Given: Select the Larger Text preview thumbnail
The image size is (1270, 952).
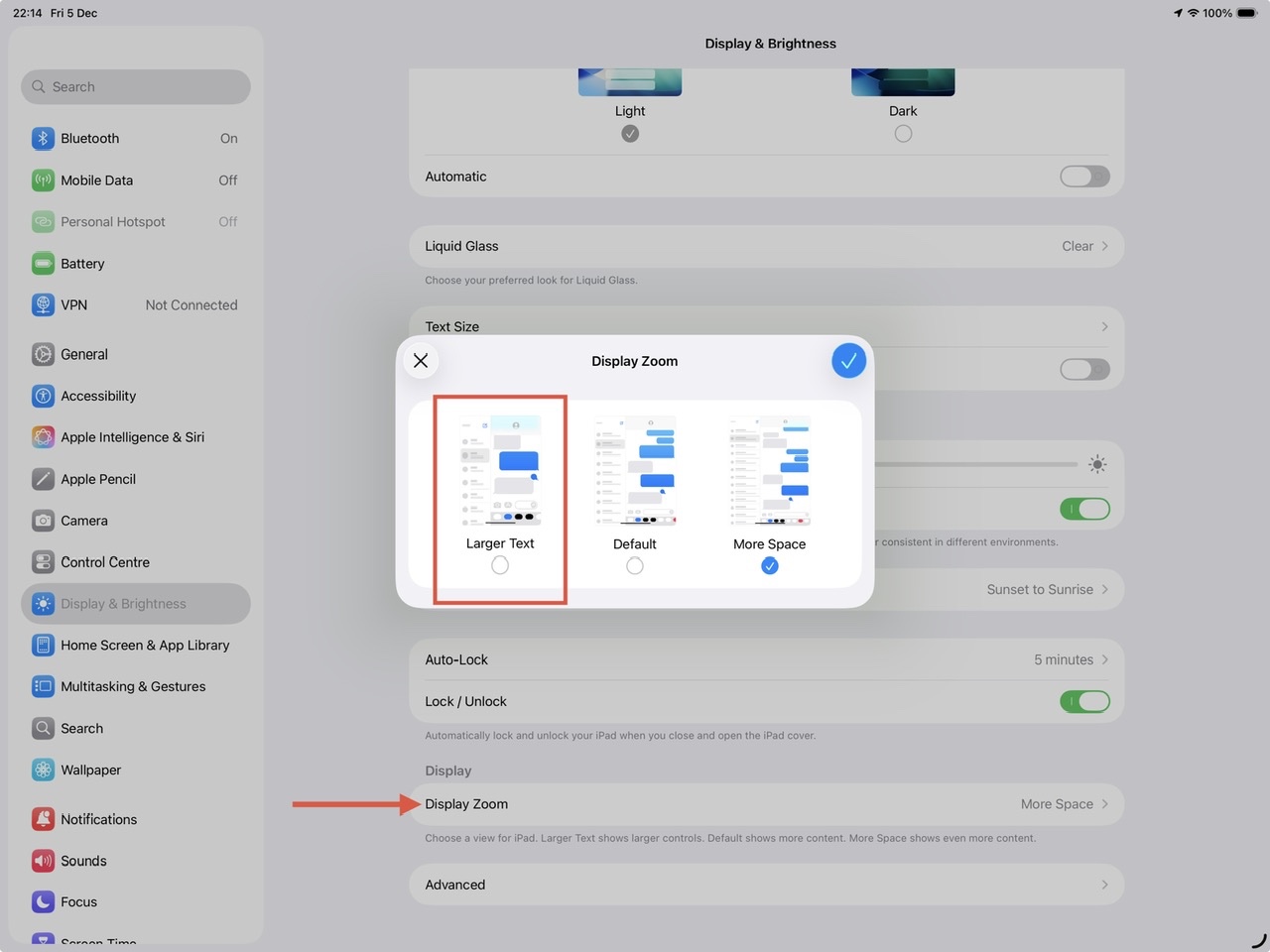Looking at the screenshot, I should click(x=500, y=470).
